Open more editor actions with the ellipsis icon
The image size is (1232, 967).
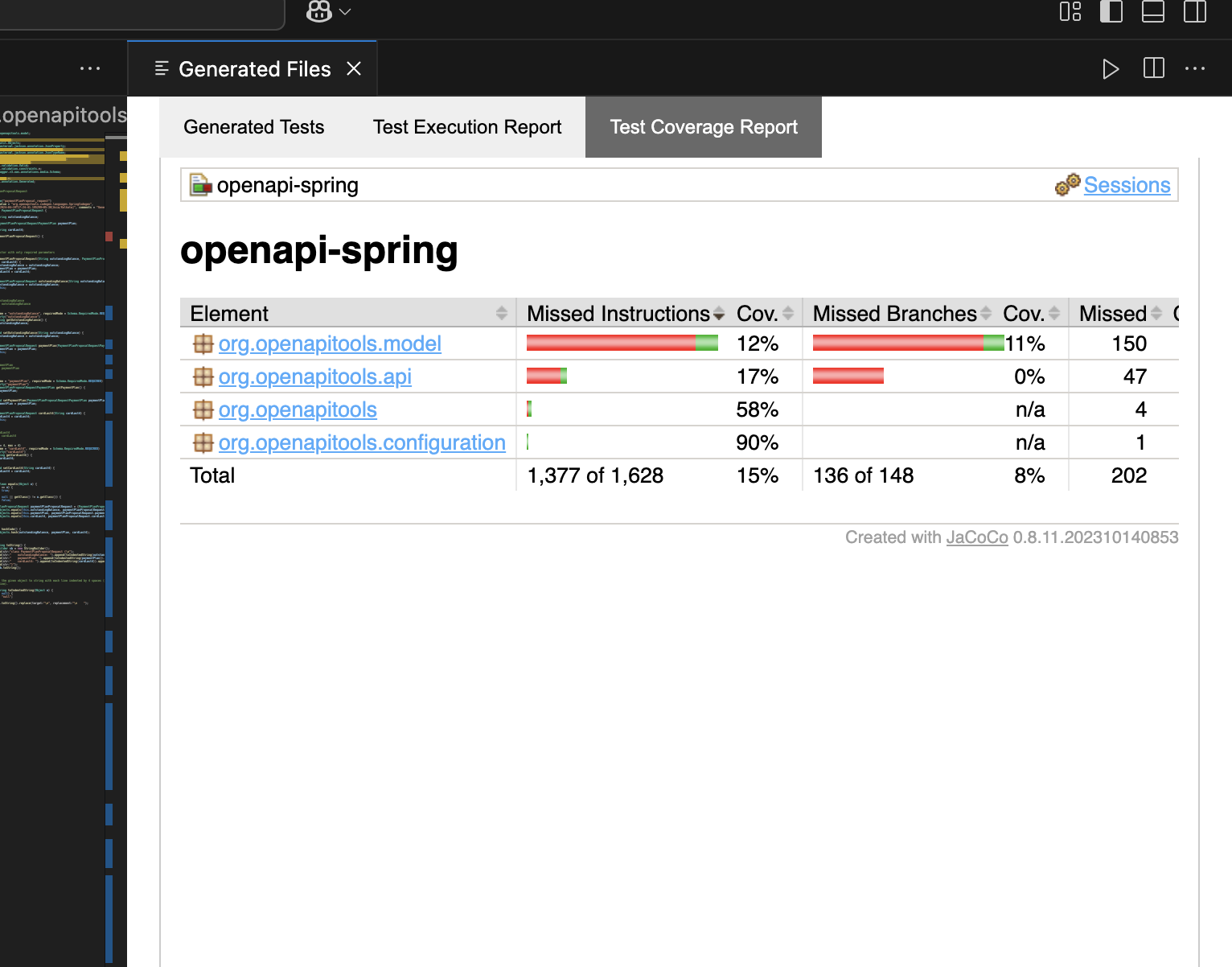pyautogui.click(x=1195, y=68)
